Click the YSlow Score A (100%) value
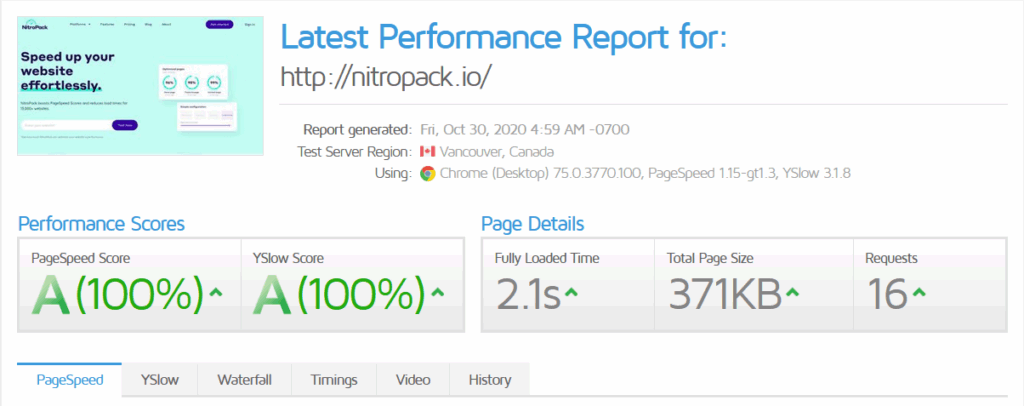 (340, 292)
